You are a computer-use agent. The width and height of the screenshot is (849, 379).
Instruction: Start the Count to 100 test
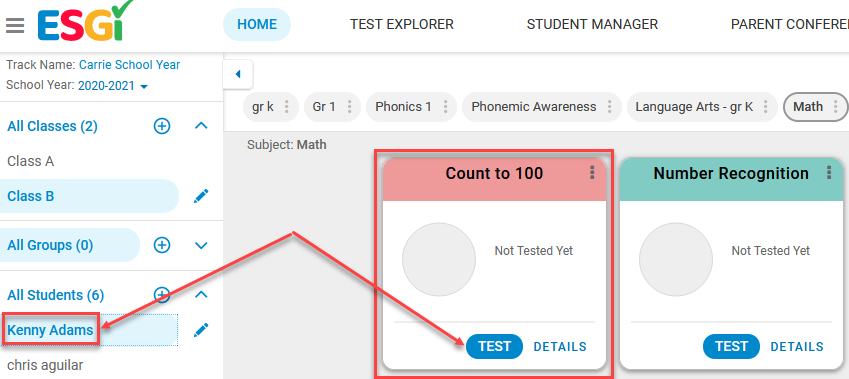pos(494,347)
